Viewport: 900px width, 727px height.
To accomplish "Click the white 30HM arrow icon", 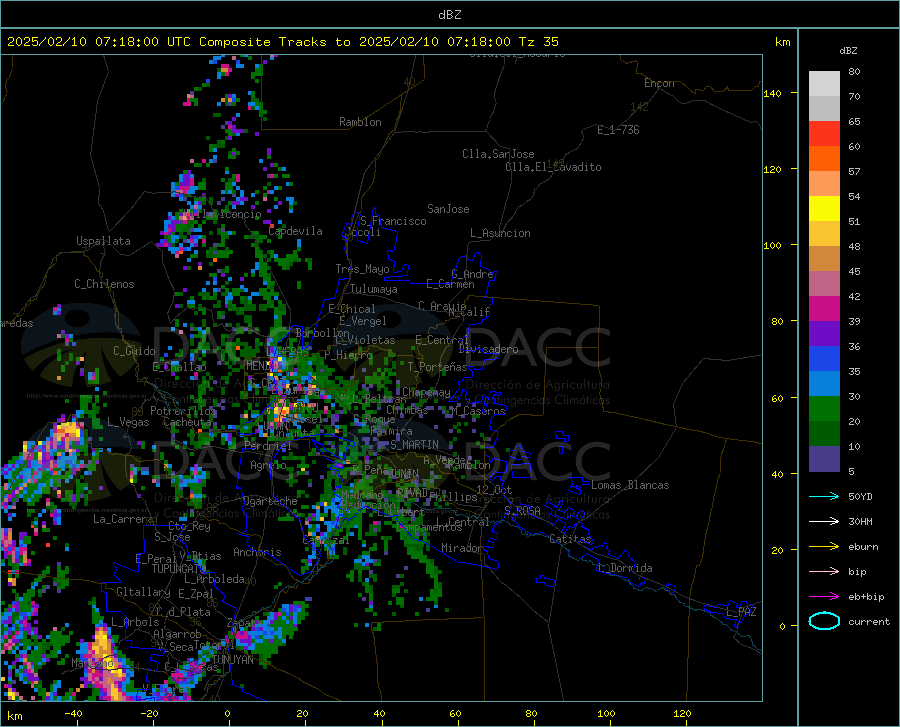I will (824, 522).
